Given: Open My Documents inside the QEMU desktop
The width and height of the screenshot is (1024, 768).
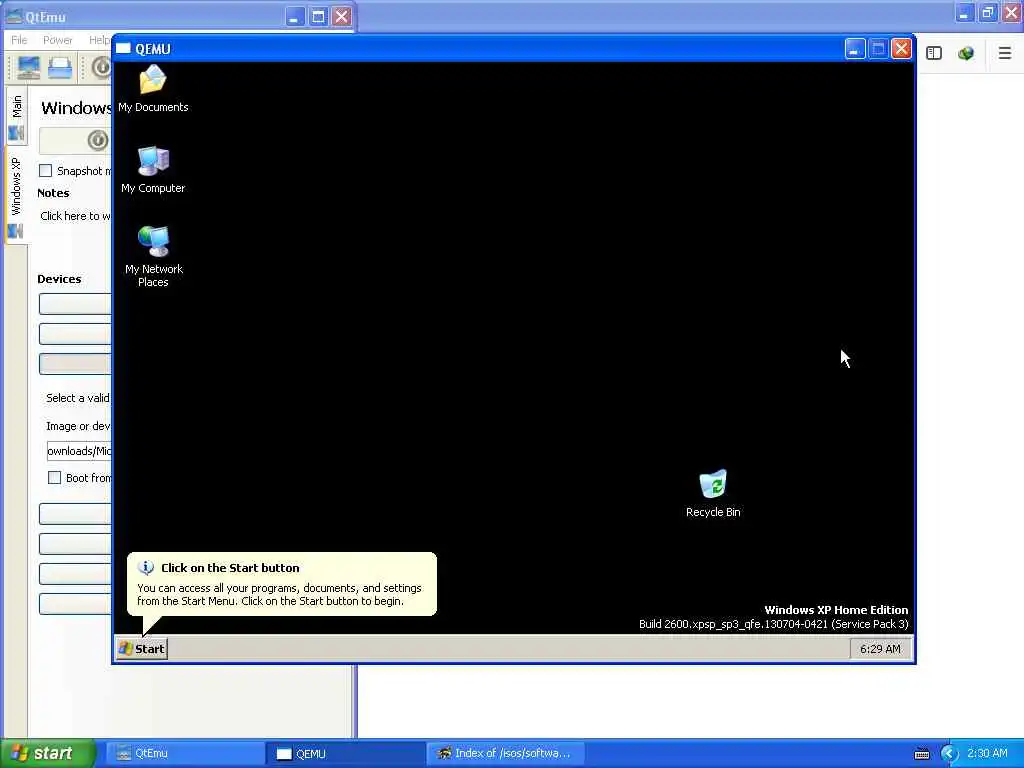Looking at the screenshot, I should [153, 89].
